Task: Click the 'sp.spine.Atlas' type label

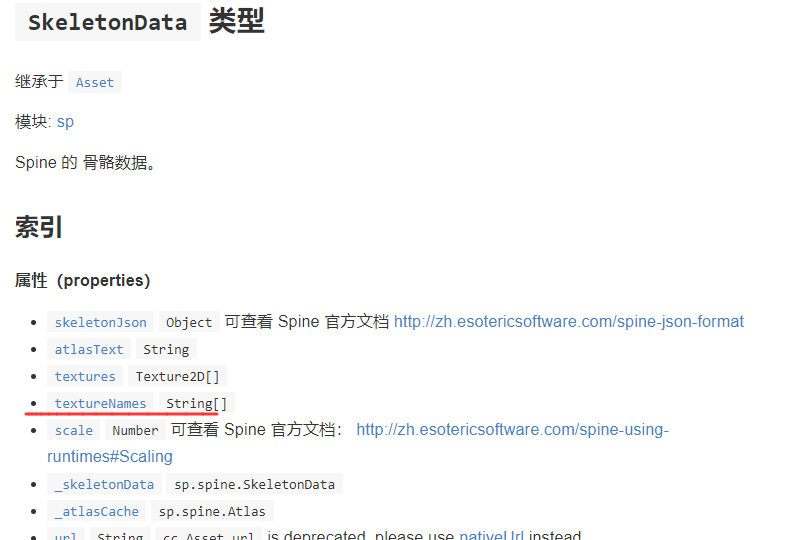Action: pyautogui.click(x=212, y=511)
